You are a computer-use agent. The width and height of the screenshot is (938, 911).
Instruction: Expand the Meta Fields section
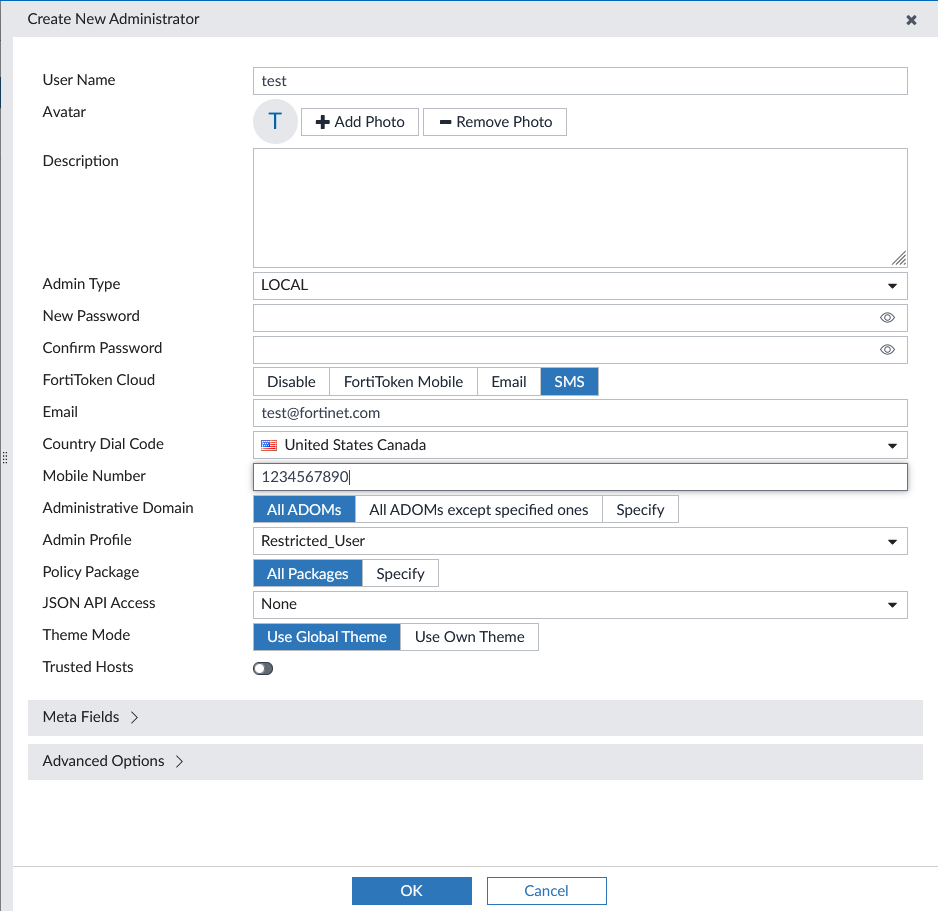tap(475, 718)
